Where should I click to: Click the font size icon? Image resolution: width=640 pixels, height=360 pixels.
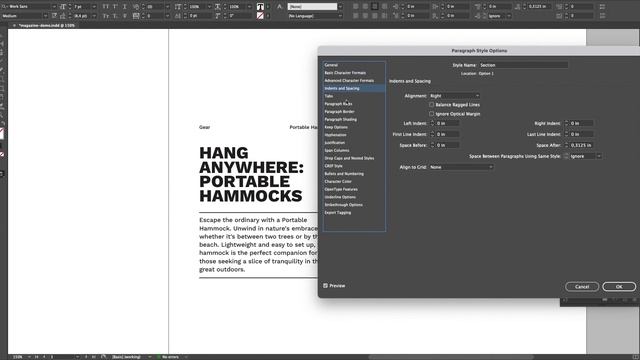pos(63,7)
